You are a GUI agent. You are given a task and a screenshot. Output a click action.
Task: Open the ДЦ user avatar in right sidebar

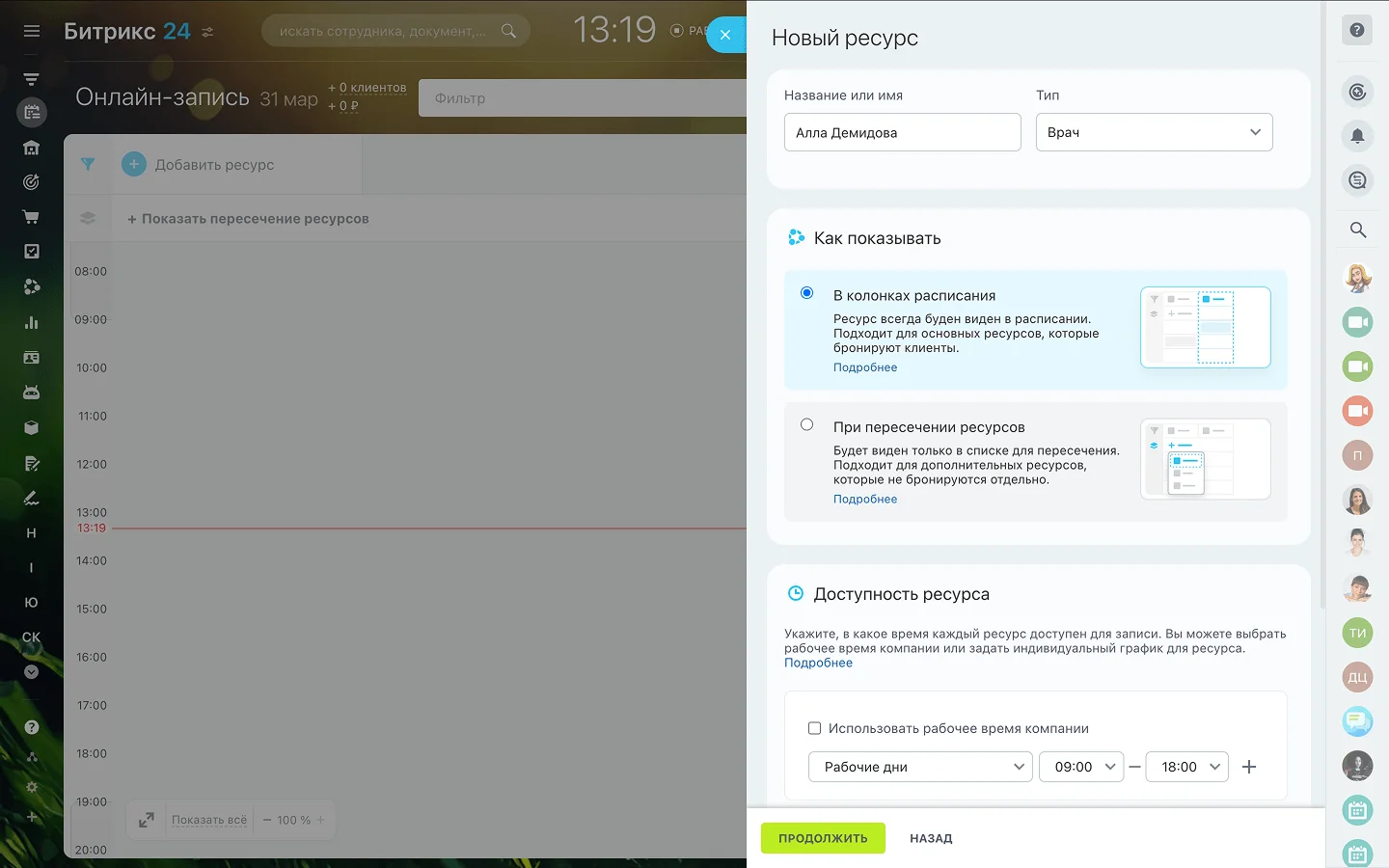1357,677
